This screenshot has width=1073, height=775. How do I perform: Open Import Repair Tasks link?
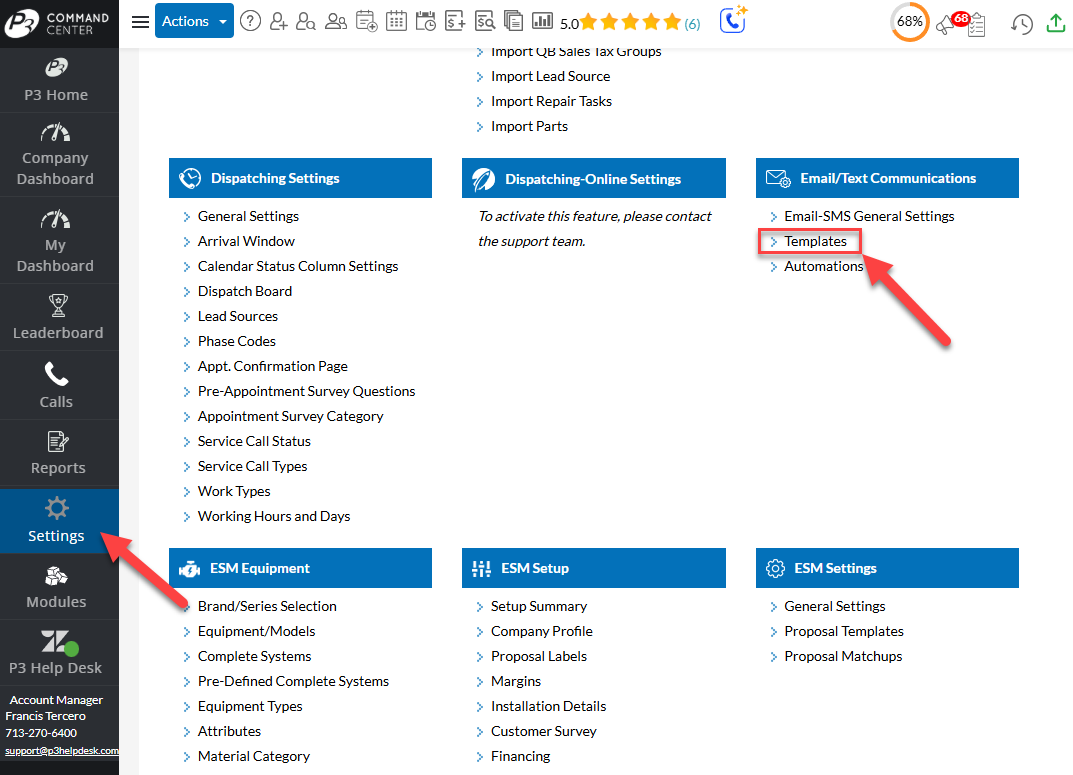tap(551, 101)
